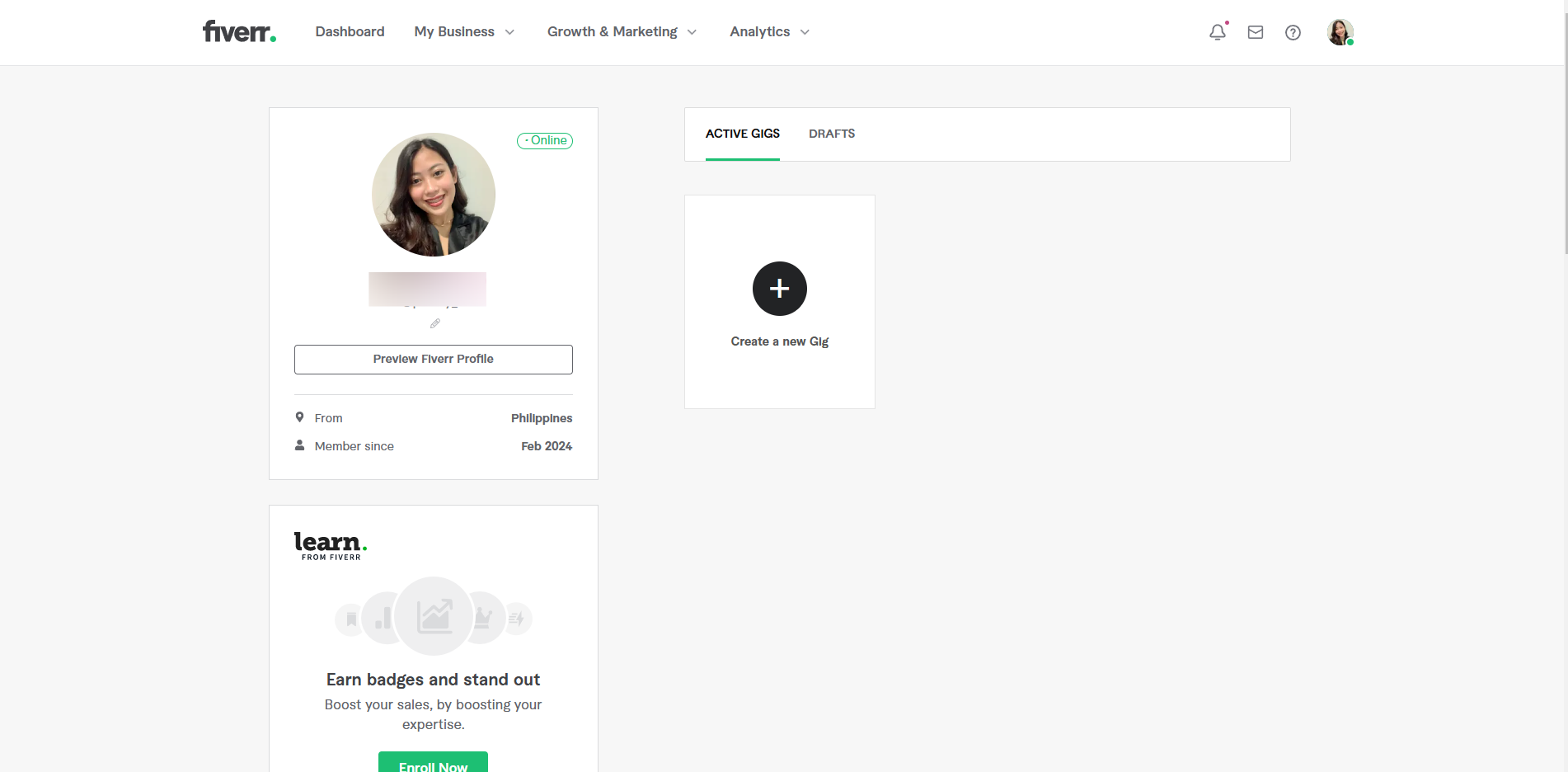Expand the My Business menu
The width and height of the screenshot is (1568, 772).
(x=465, y=31)
